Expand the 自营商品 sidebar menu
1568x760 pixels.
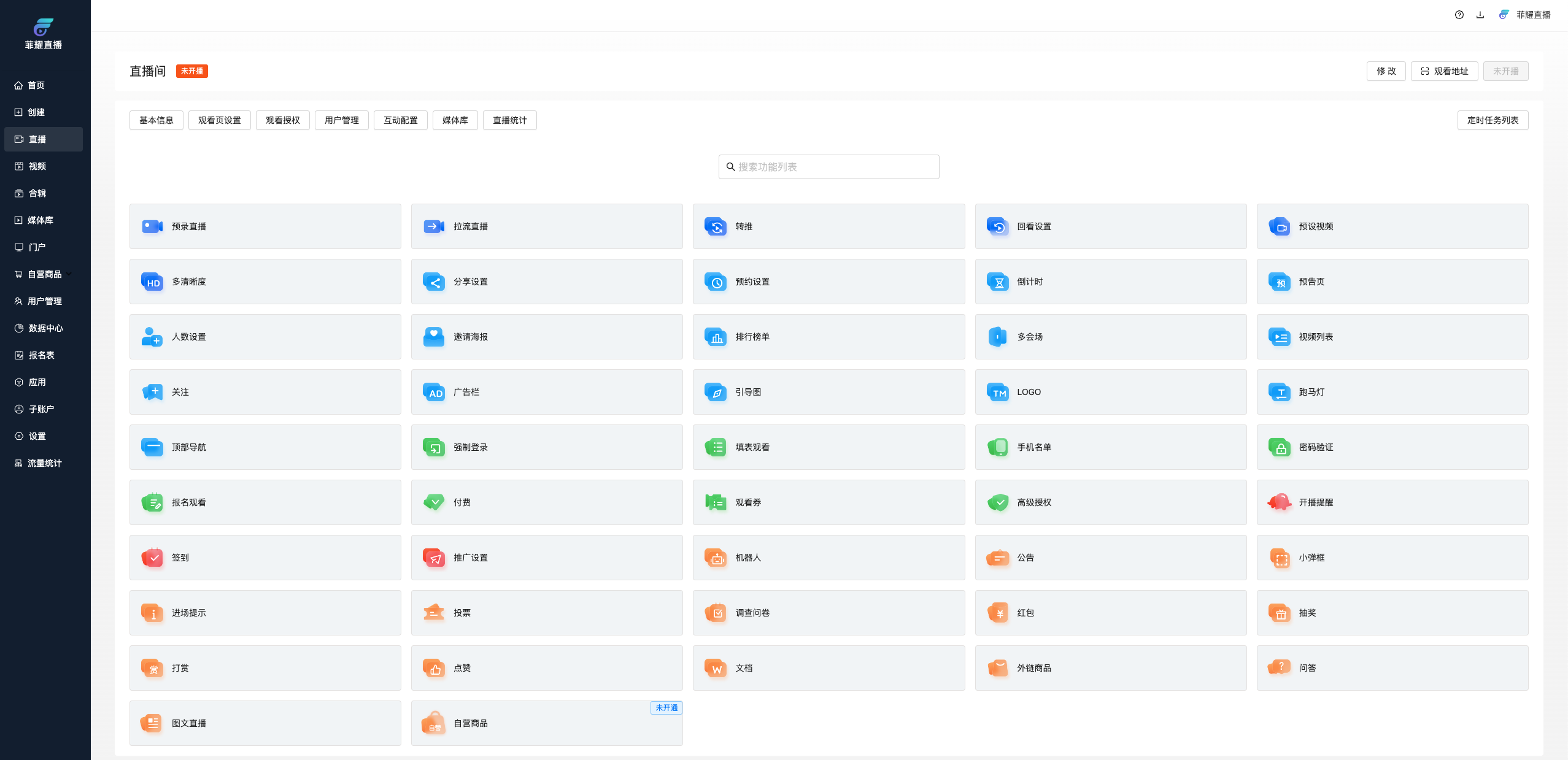point(44,274)
